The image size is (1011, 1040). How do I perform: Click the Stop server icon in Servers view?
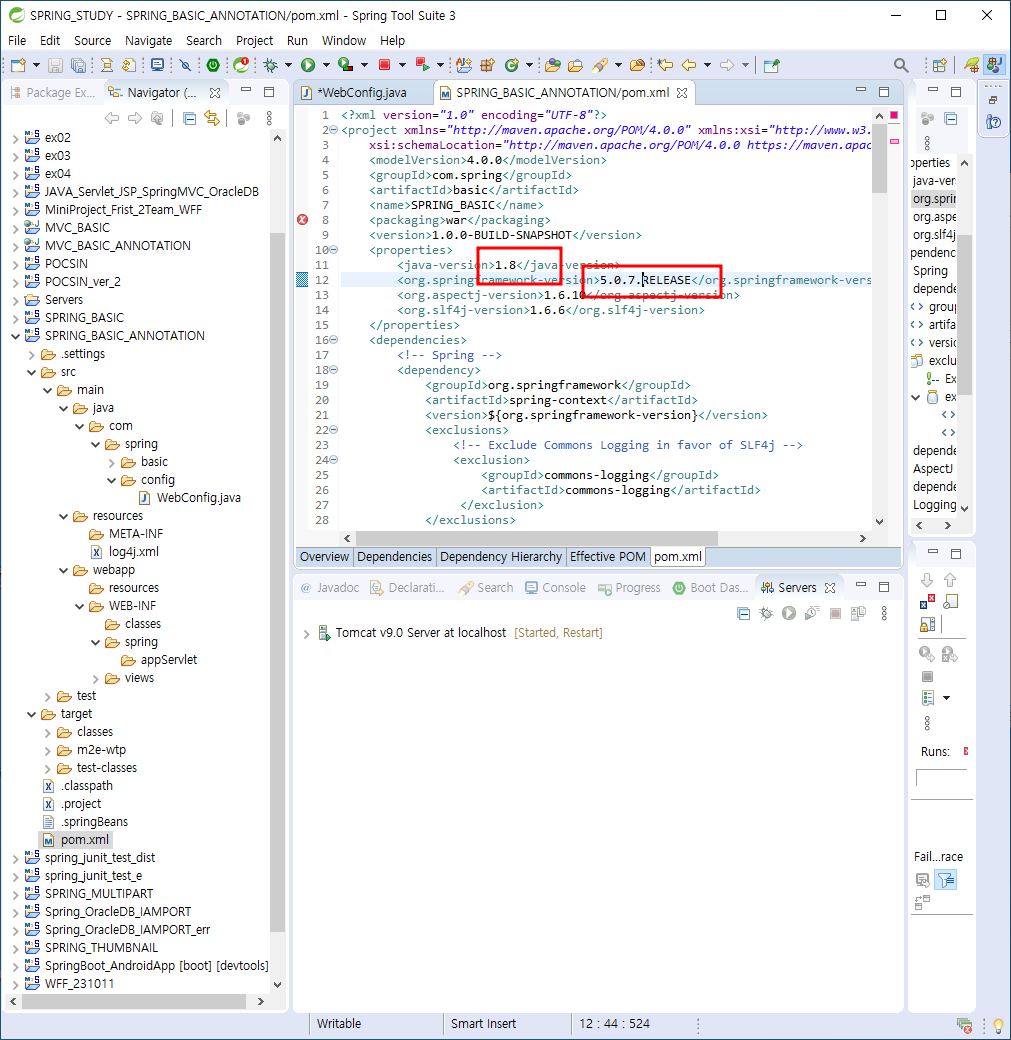point(835,614)
